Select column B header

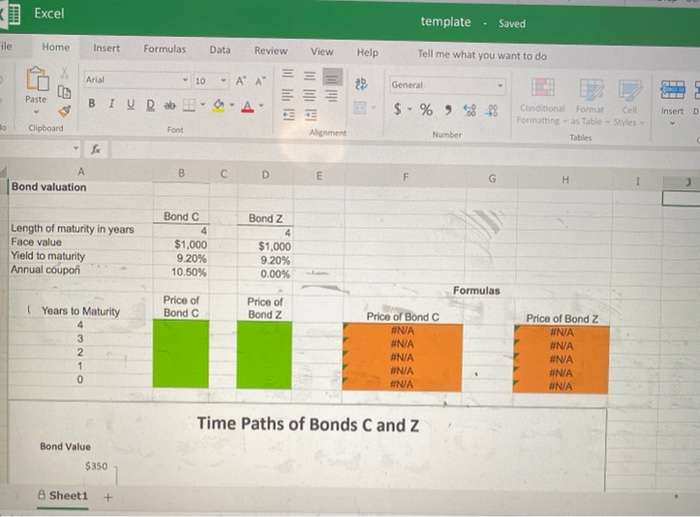[x=181, y=173]
